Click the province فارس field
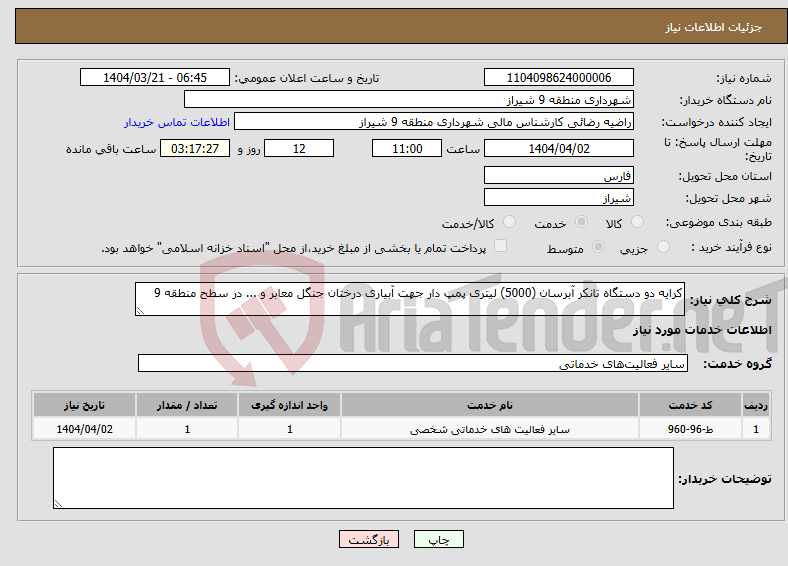The width and height of the screenshot is (788, 566). (x=558, y=175)
